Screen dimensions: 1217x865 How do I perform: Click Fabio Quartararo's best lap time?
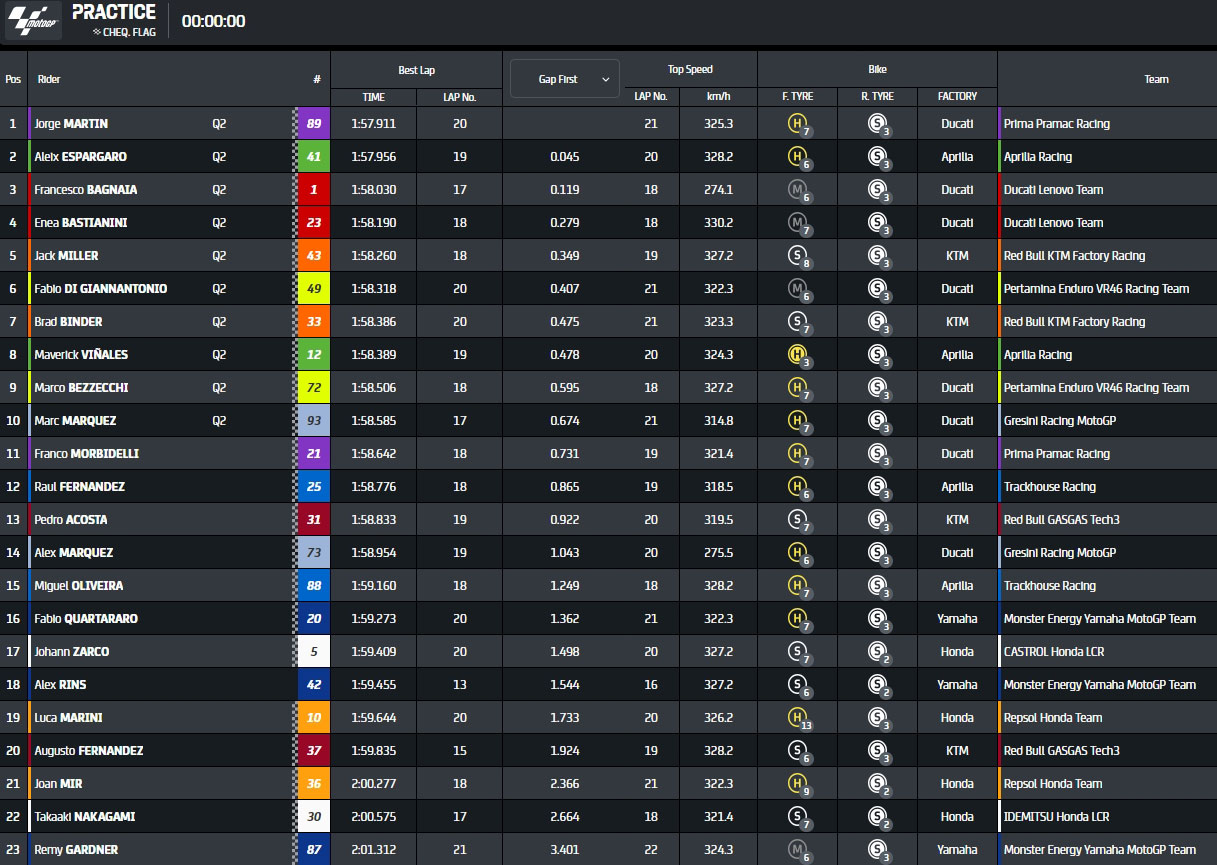click(x=373, y=619)
